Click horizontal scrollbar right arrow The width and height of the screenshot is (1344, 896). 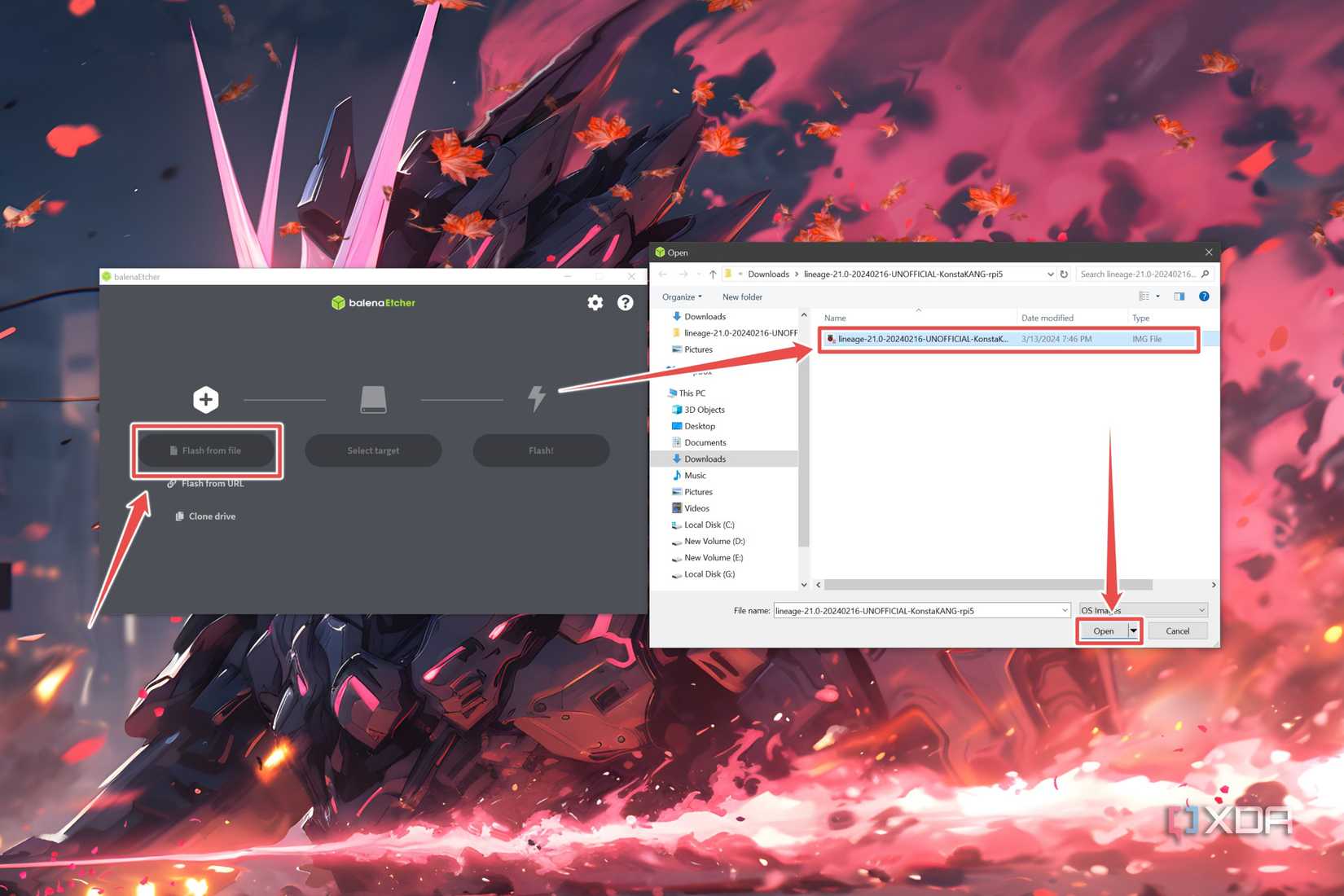pyautogui.click(x=1214, y=585)
